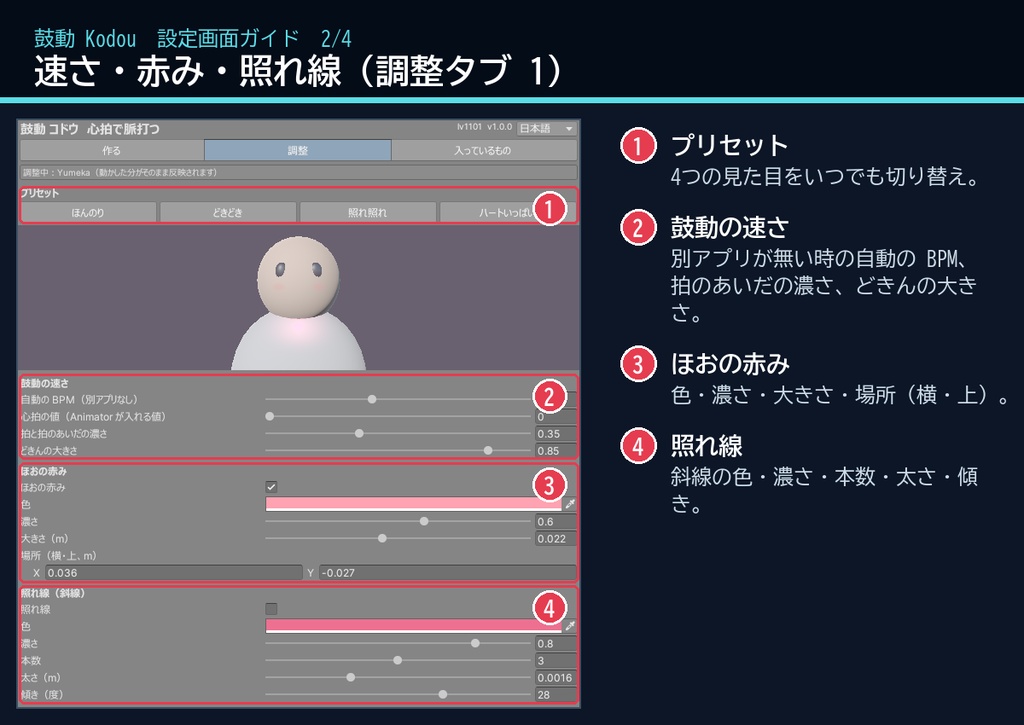Apply the ハートいっぱい preset

click(x=507, y=212)
